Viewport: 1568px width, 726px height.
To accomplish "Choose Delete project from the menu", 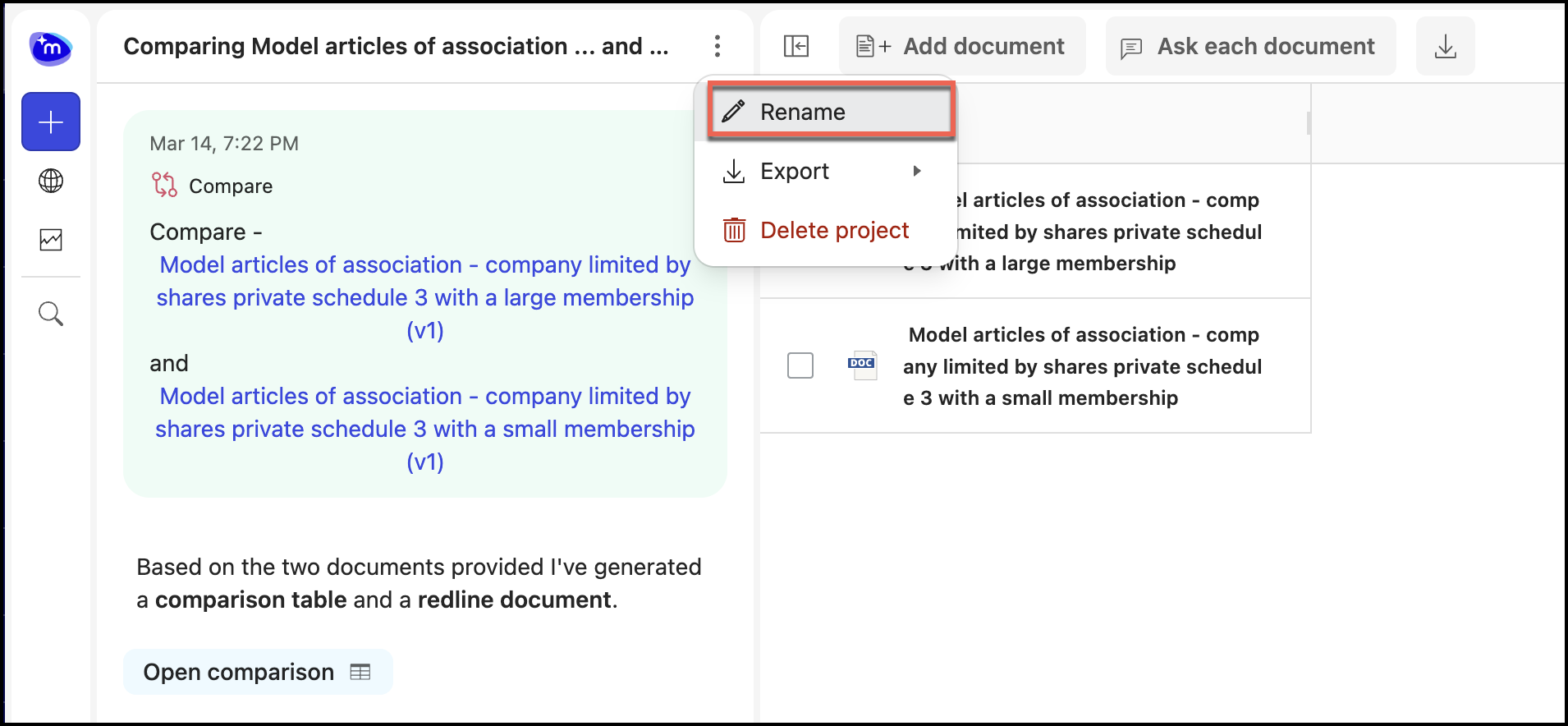I will click(x=834, y=230).
